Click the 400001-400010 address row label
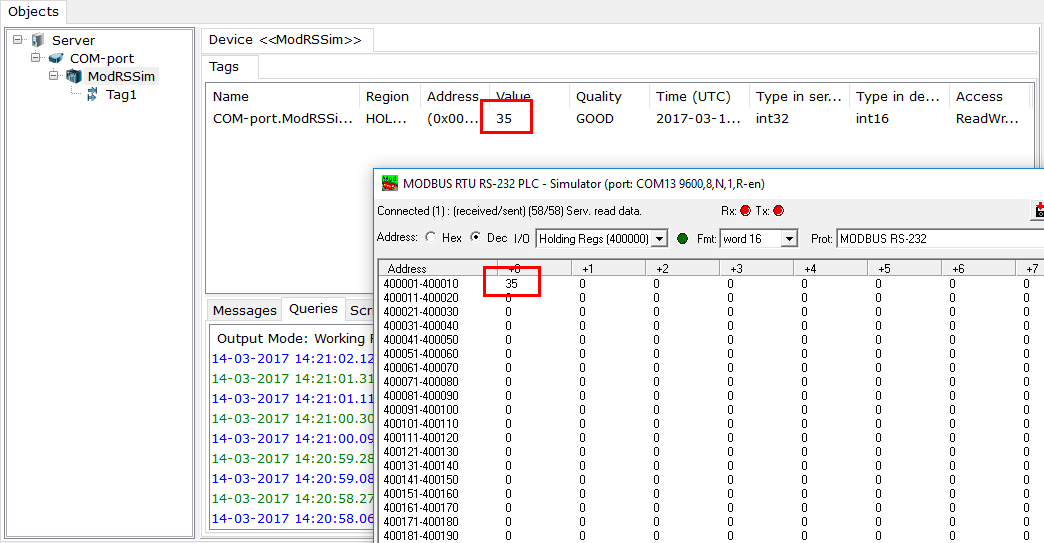 pyautogui.click(x=421, y=283)
